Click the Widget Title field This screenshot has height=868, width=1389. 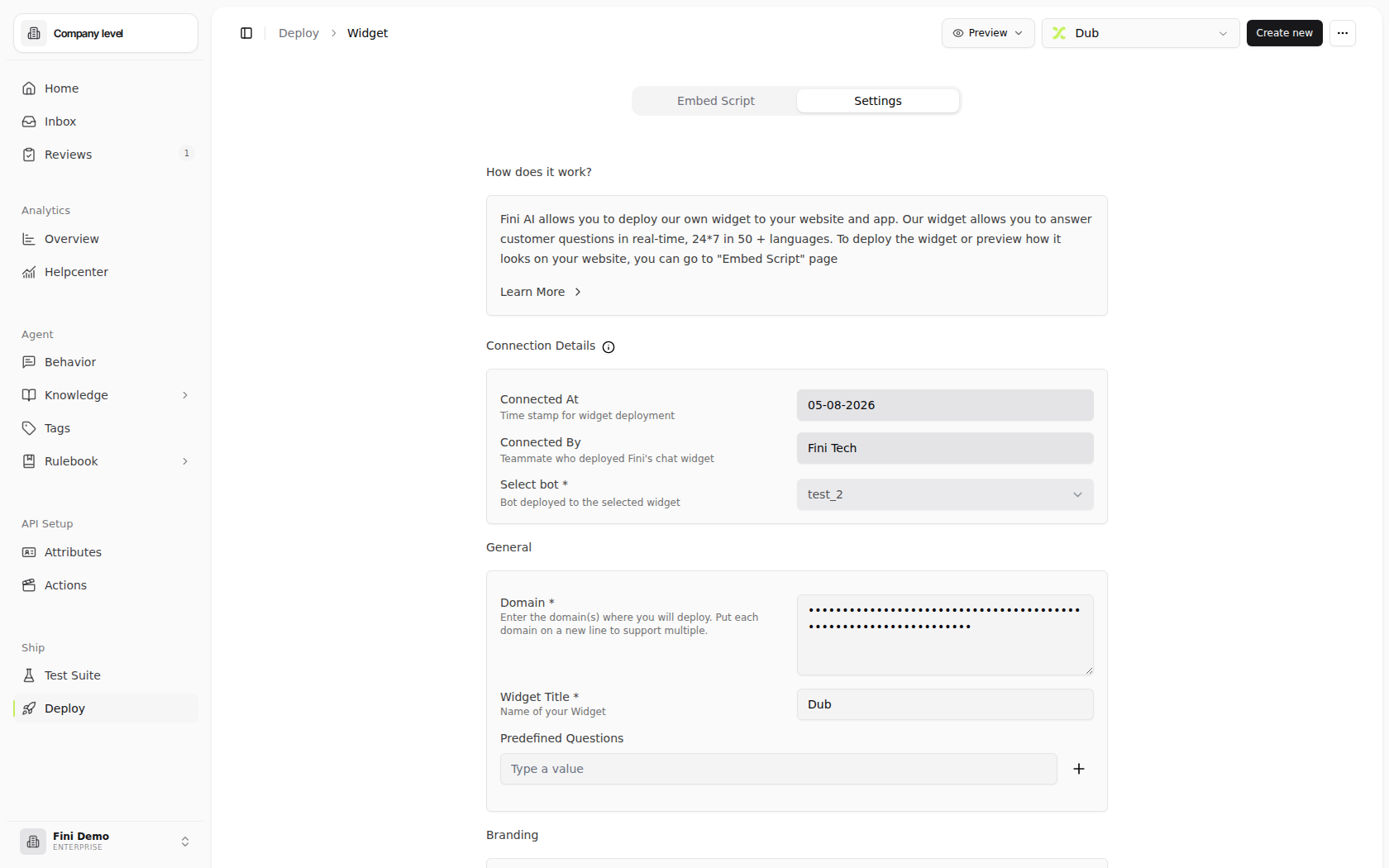click(x=945, y=704)
